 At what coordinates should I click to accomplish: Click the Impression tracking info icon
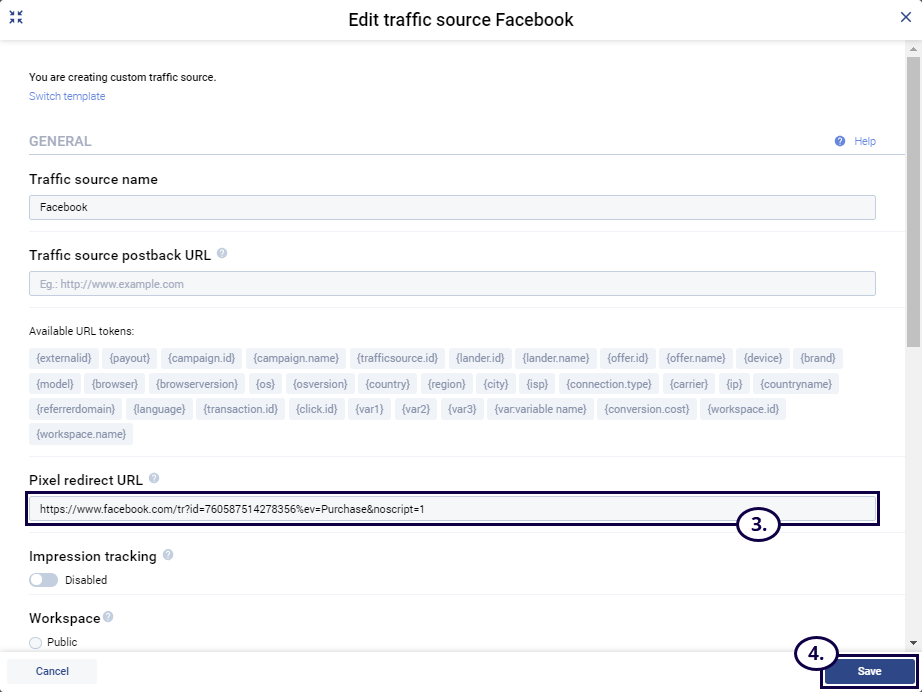(x=168, y=555)
